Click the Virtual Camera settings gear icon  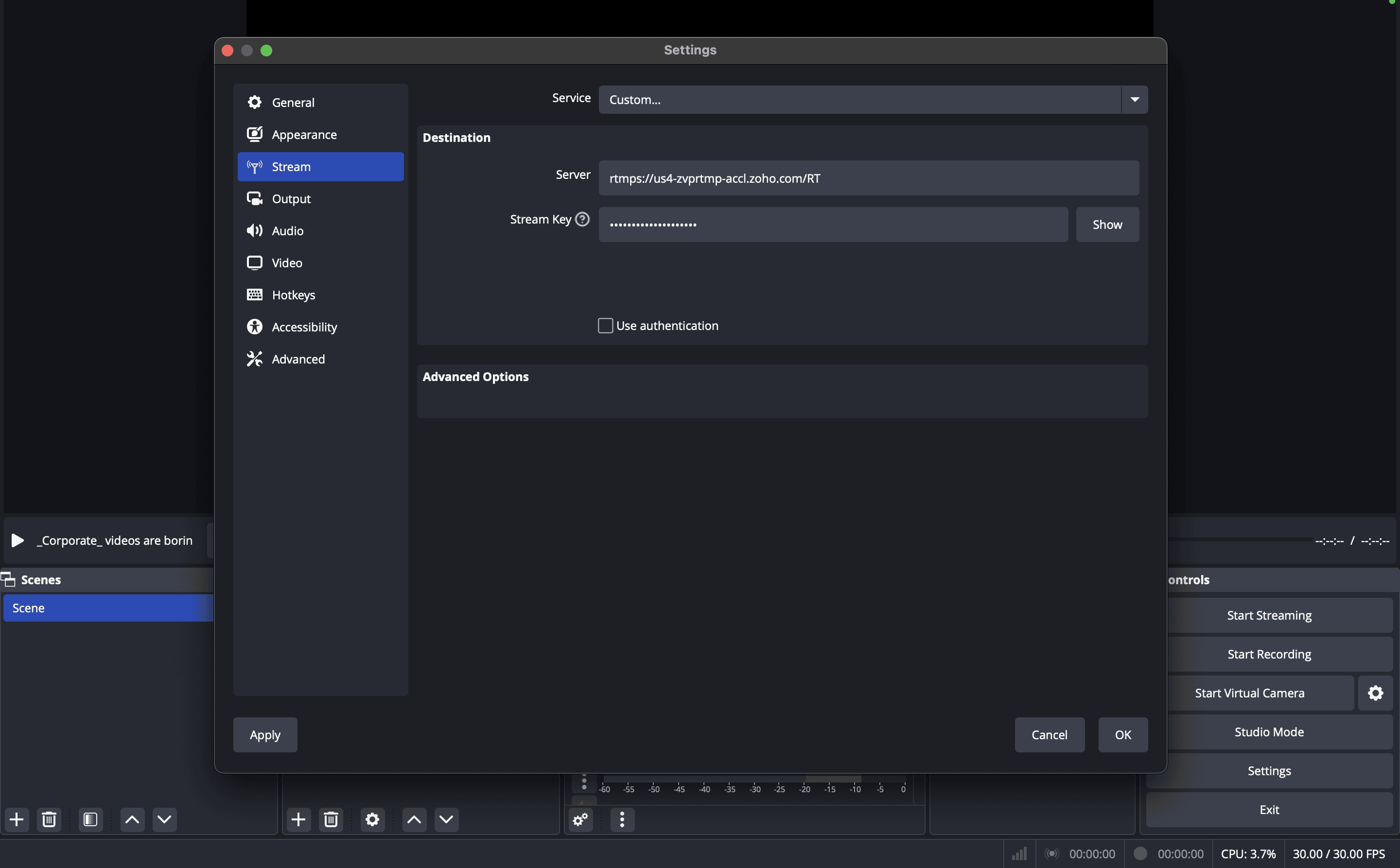click(1375, 693)
